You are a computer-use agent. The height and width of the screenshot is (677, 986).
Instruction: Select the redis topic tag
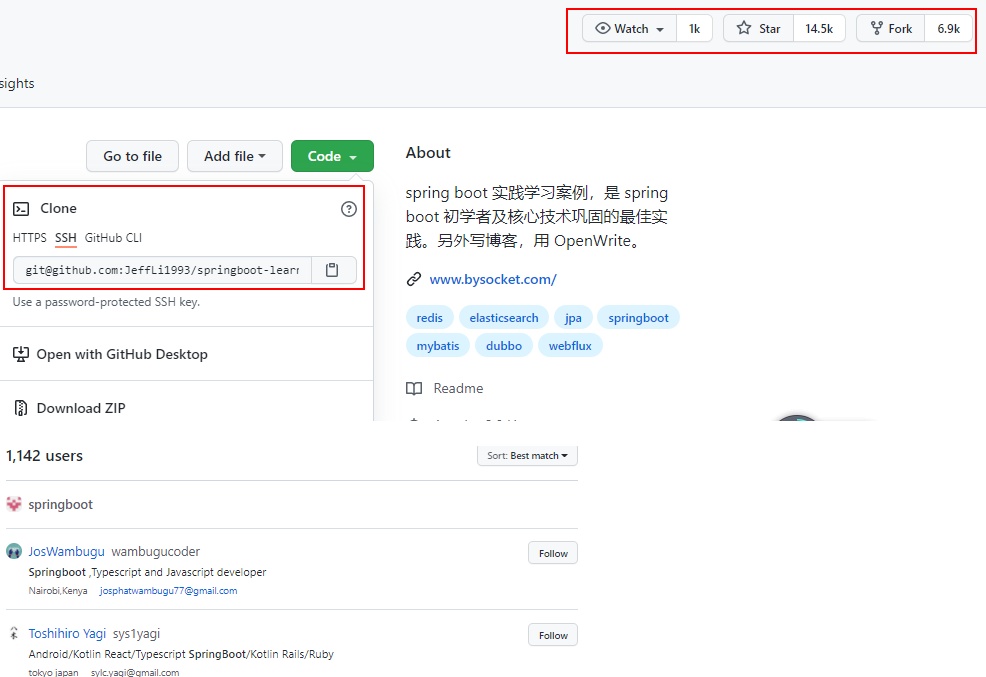429,318
